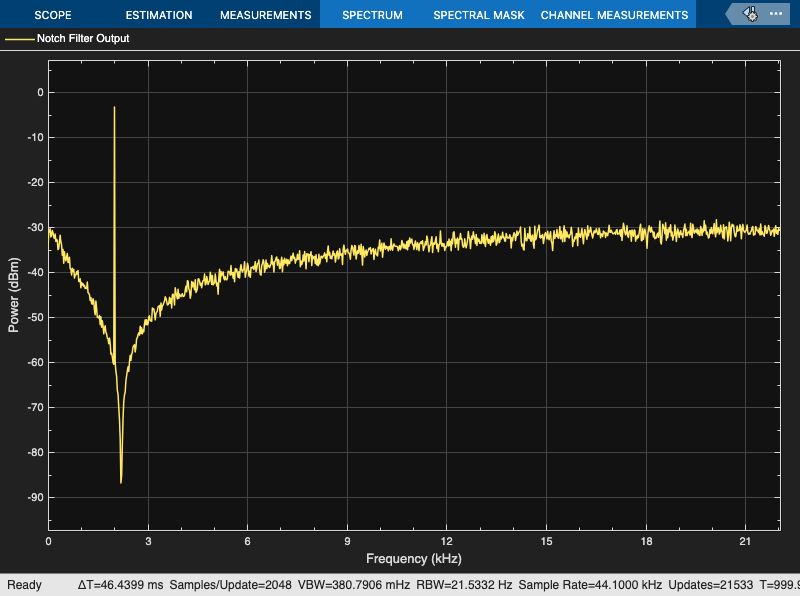Click the Ready status text
Viewport: 800px width, 596px height.
(24, 585)
